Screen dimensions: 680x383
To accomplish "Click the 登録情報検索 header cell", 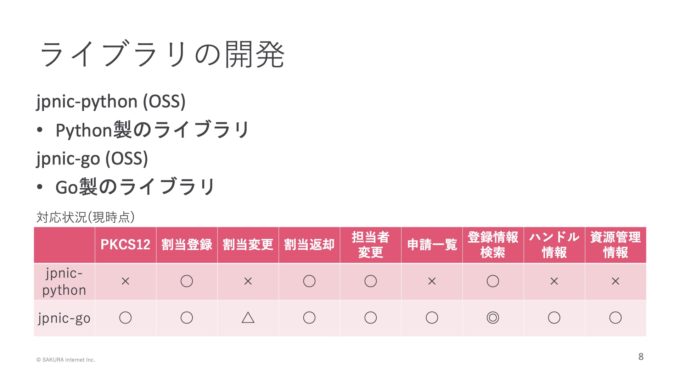I will [493, 245].
